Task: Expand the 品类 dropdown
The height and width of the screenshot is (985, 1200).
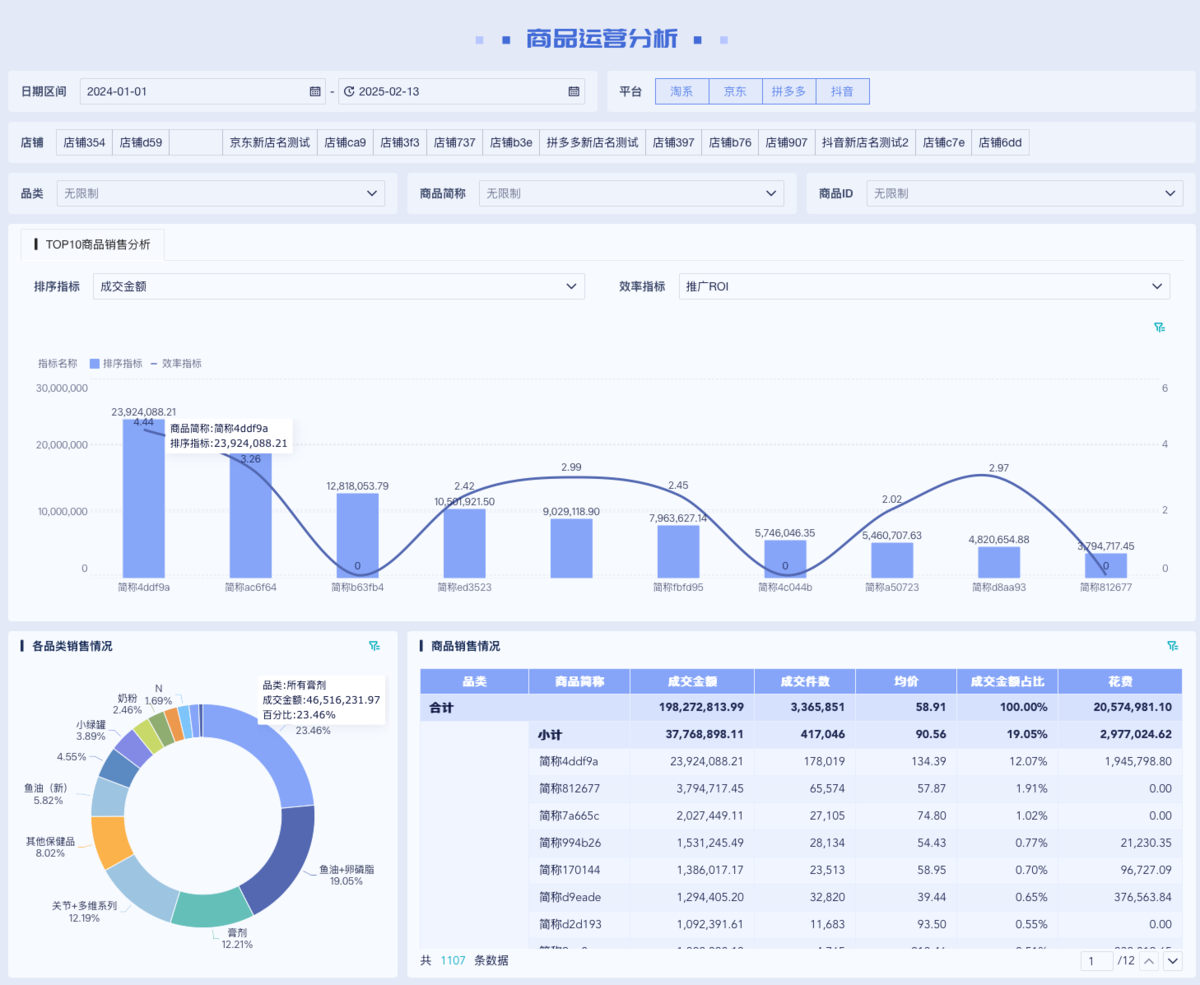Action: (220, 193)
